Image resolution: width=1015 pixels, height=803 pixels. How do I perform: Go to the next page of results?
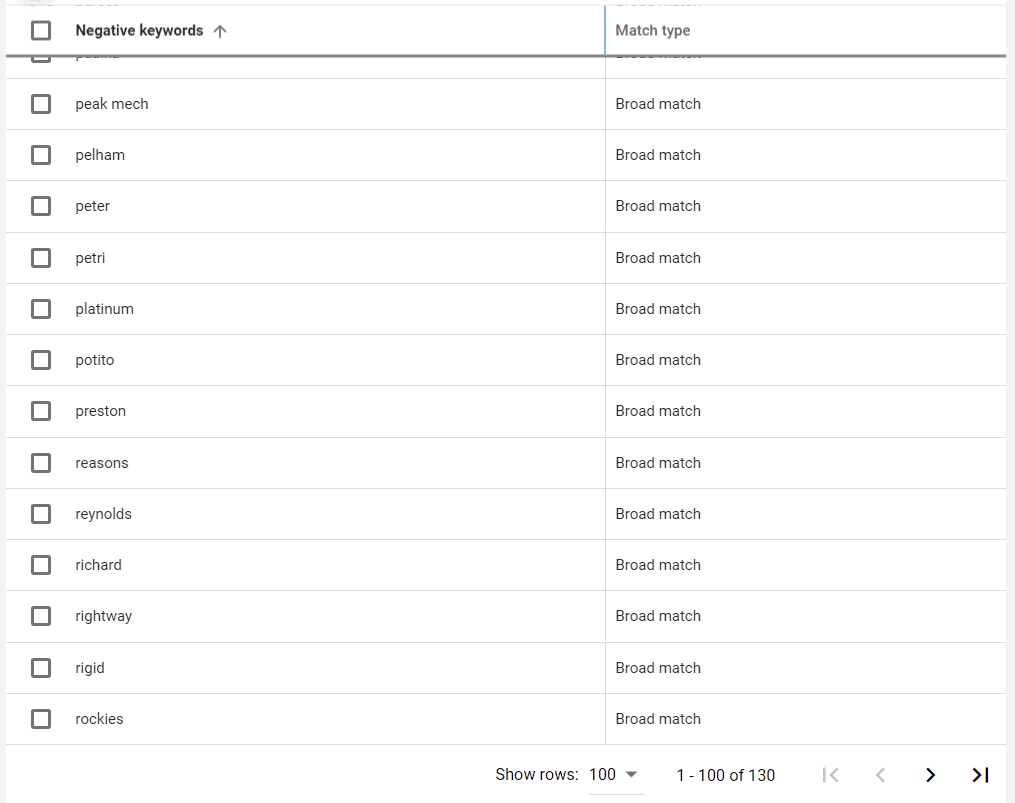pos(930,775)
